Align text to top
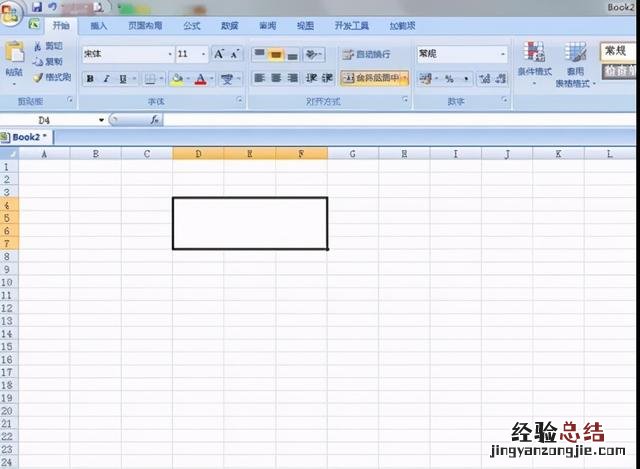Viewport: 640px width, 469px height. (259, 54)
